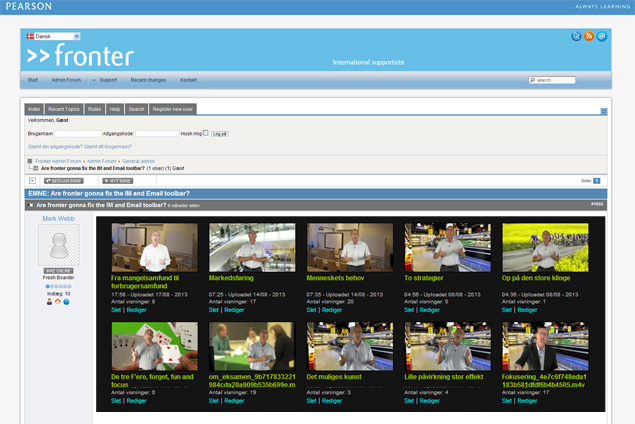
Task: Click the Fokusering_4e7c6f748eda1 title link
Action: (x=544, y=381)
